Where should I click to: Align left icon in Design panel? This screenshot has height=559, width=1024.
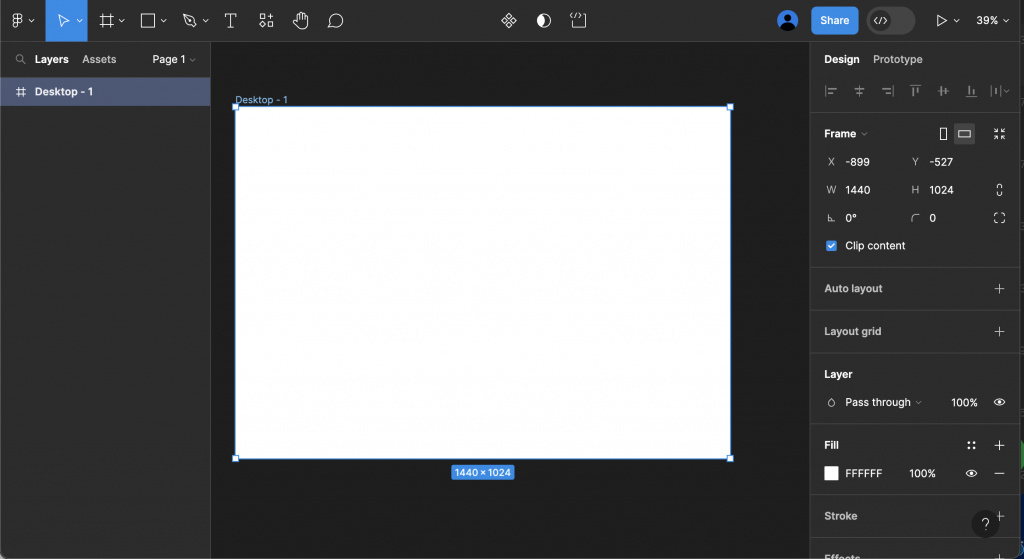pos(831,91)
